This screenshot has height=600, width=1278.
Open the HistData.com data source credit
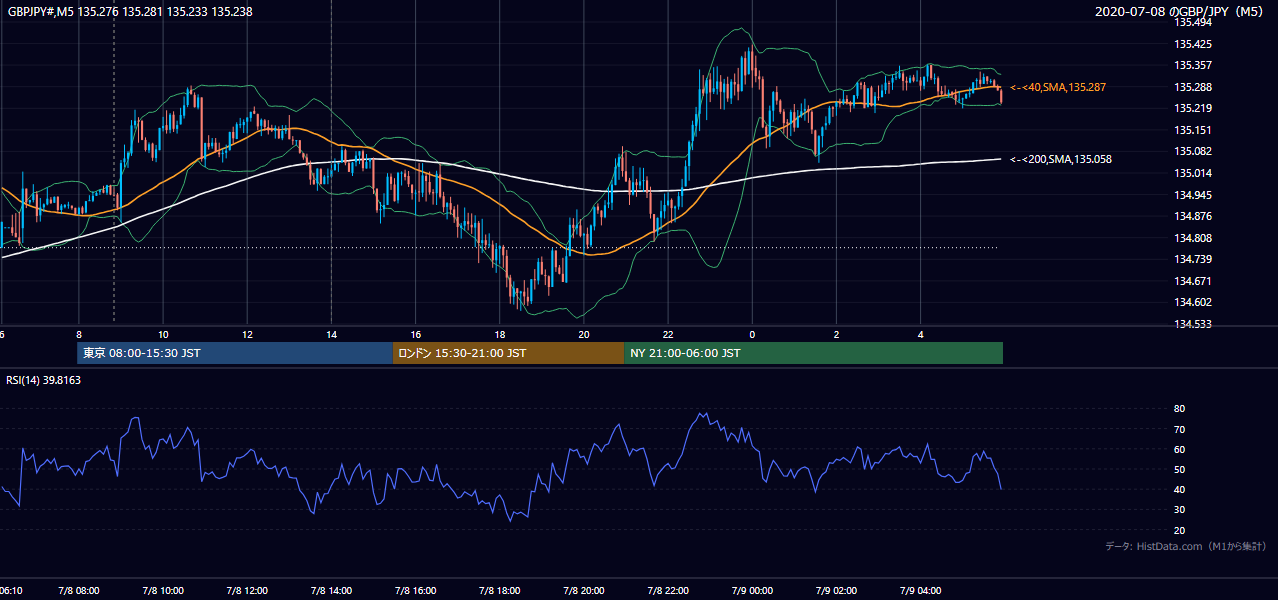[x=1186, y=547]
